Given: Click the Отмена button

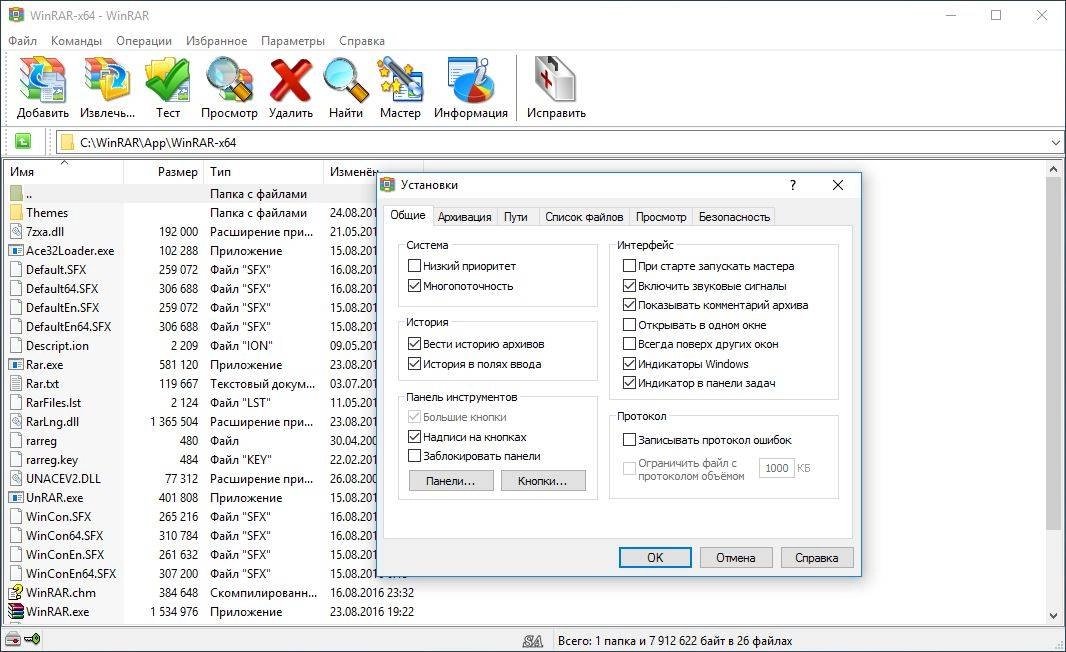Looking at the screenshot, I should coord(736,557).
